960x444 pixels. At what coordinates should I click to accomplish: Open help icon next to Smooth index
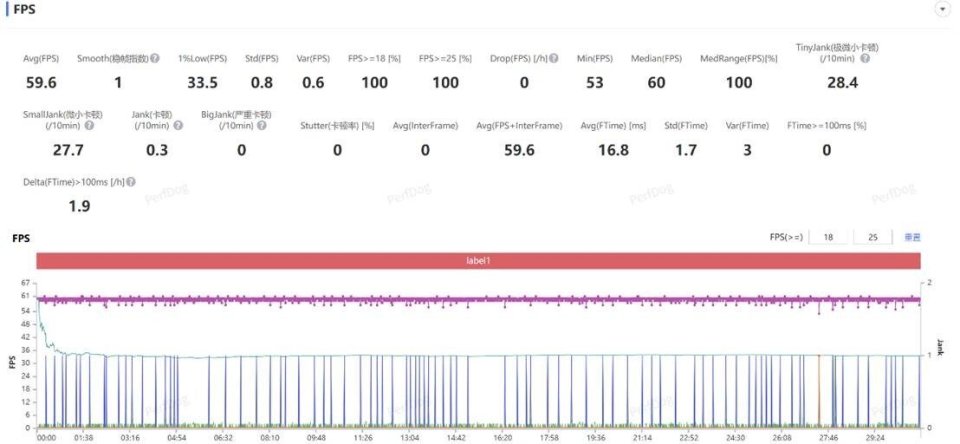click(155, 59)
